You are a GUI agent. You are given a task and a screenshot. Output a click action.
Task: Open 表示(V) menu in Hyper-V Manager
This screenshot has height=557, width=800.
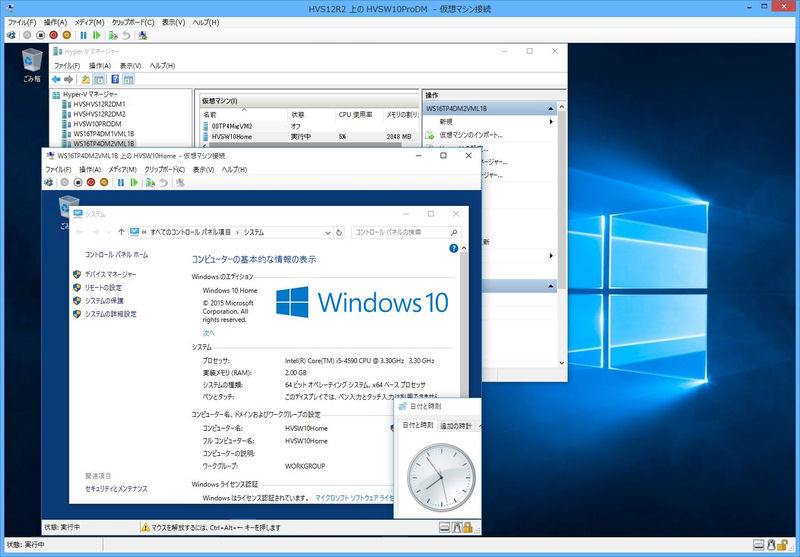tap(130, 66)
